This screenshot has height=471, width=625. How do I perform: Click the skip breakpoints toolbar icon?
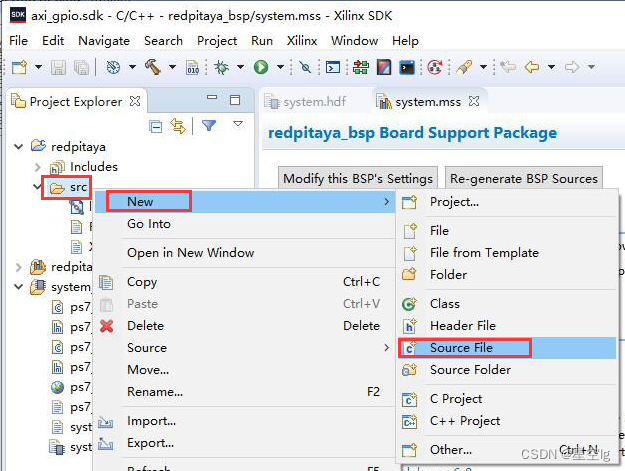point(305,67)
